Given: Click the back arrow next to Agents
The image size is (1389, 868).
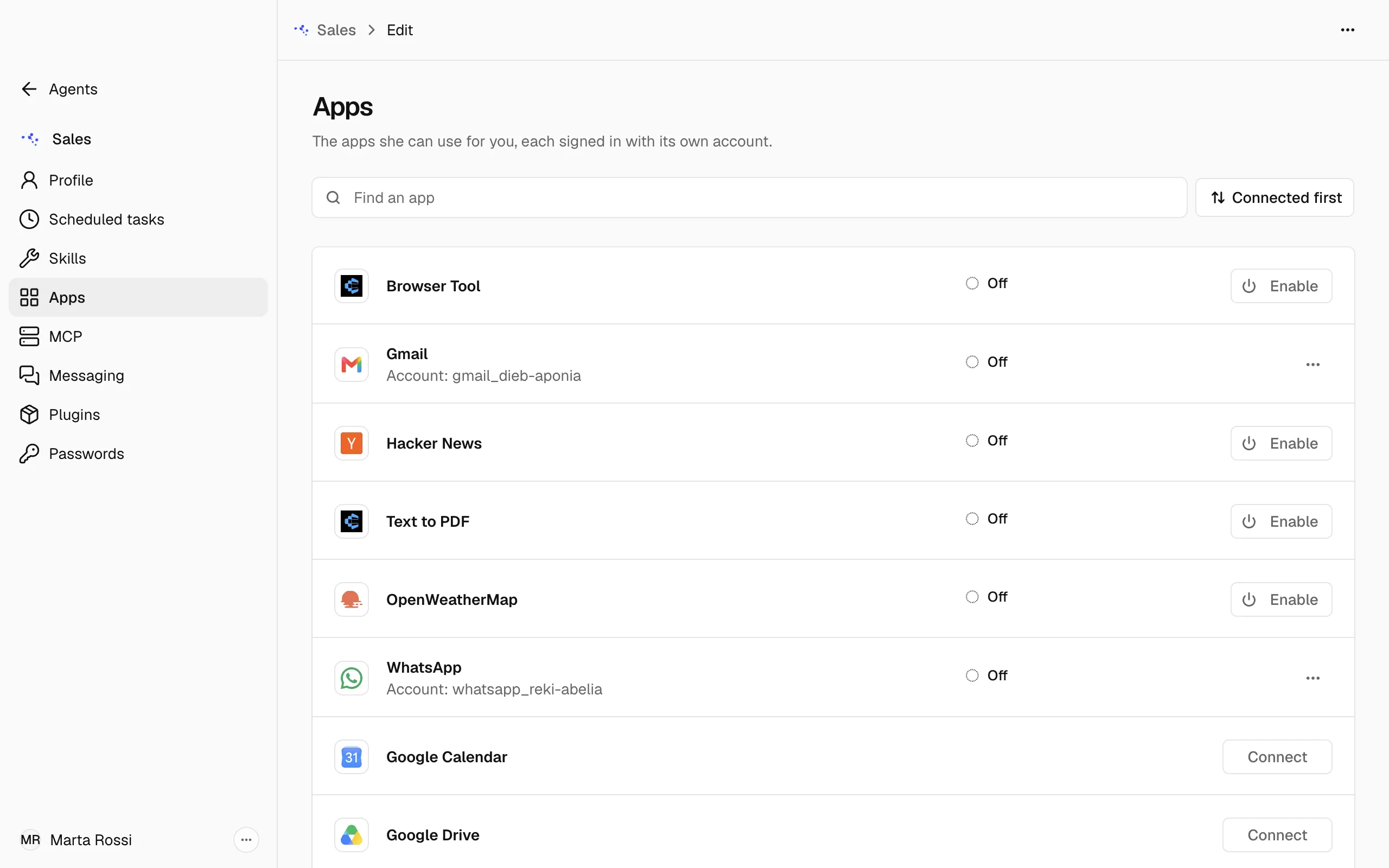Looking at the screenshot, I should (29, 89).
